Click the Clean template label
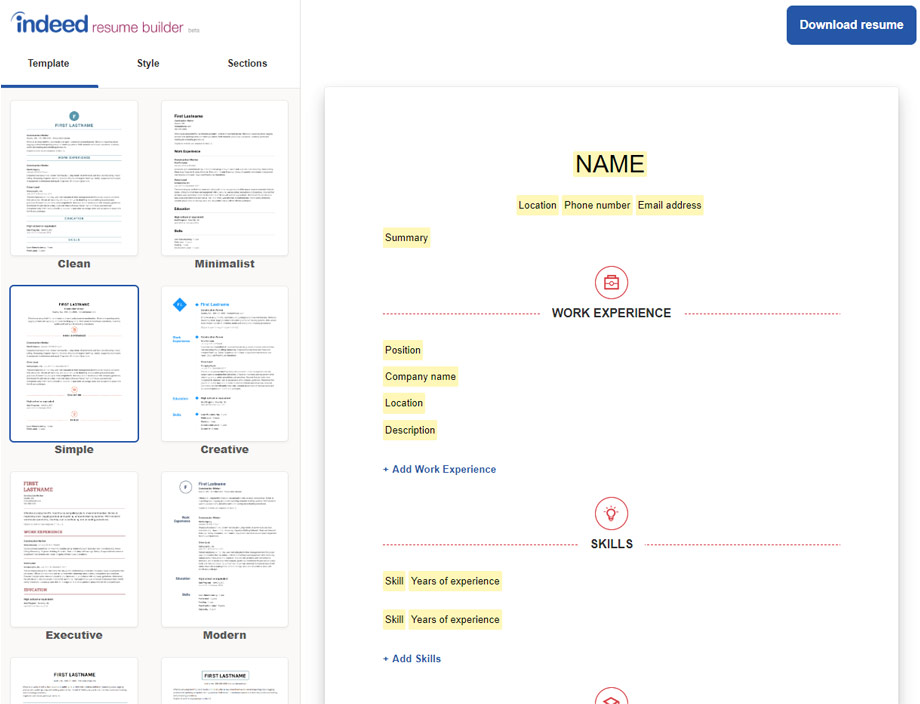The height and width of the screenshot is (704, 920). tap(74, 264)
